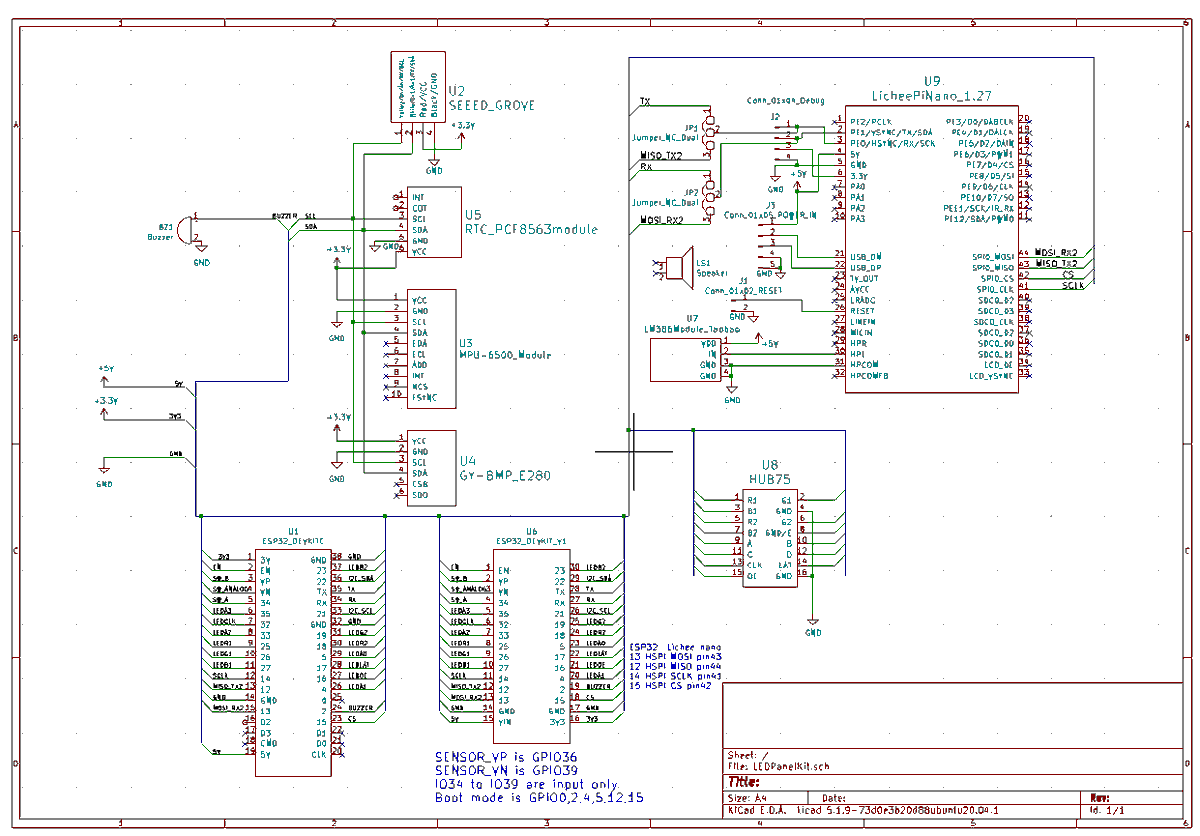Select the MPU-6500_Module value text
This screenshot has width=1200, height=836.
click(505, 354)
